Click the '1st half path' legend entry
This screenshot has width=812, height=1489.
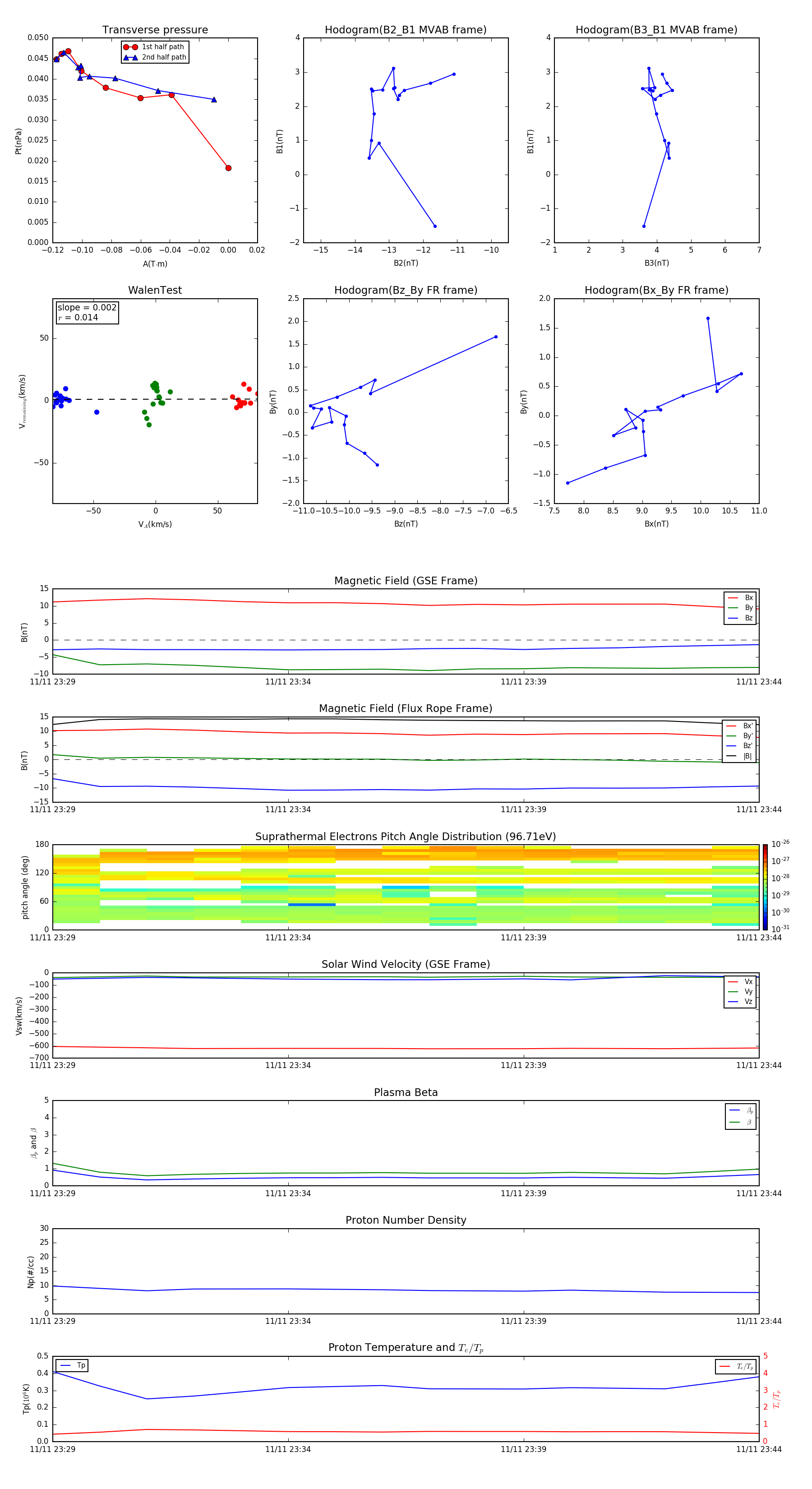point(154,47)
